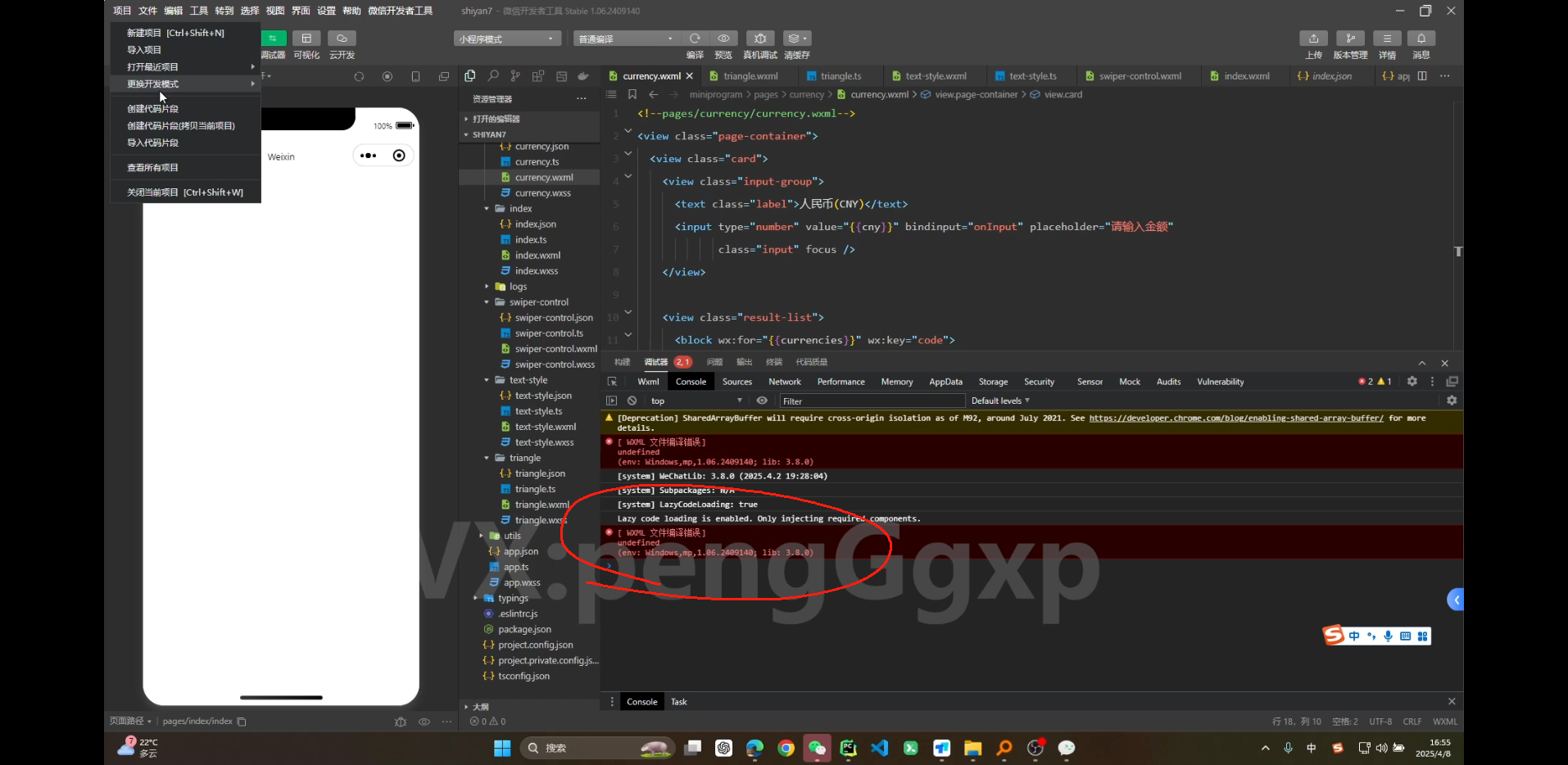
Task: Toggle the 可视化 visual panel button
Action: coord(306,38)
